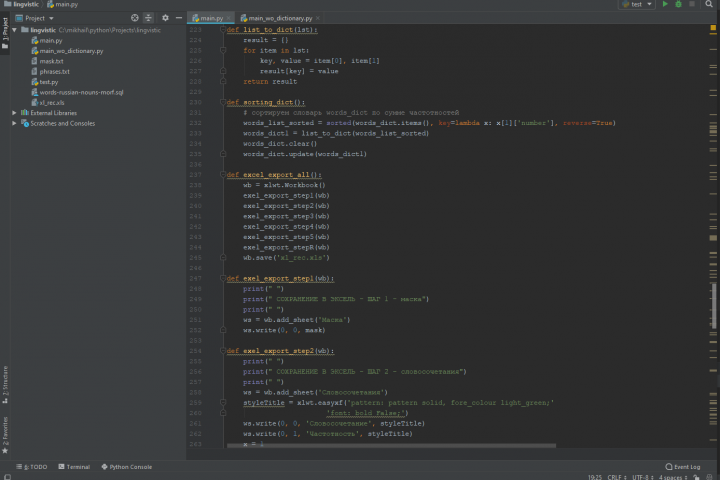The height and width of the screenshot is (480, 720).
Task: Toggle the Structure tool window side tab
Action: (4, 381)
